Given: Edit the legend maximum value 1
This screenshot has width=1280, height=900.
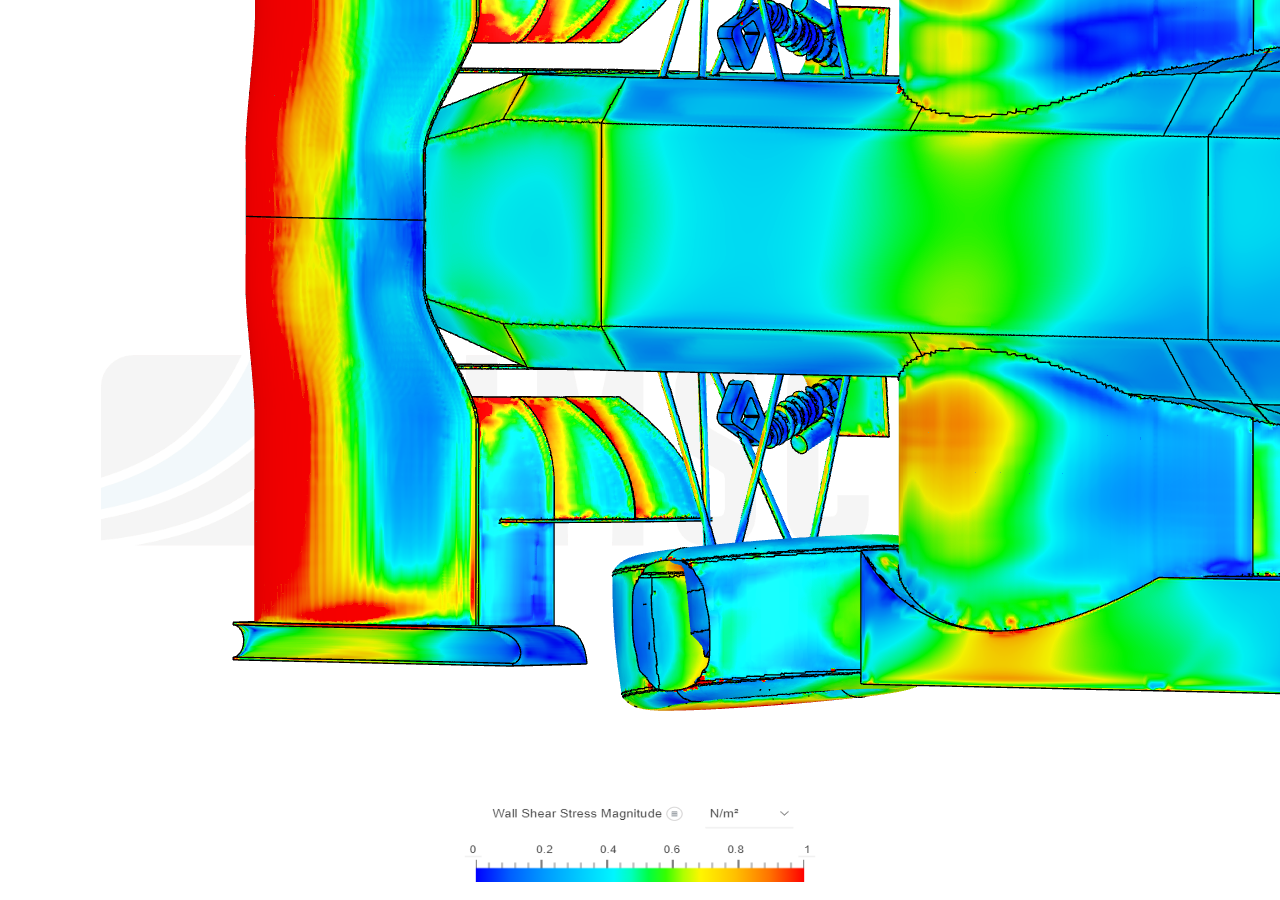Looking at the screenshot, I should pyautogui.click(x=807, y=850).
